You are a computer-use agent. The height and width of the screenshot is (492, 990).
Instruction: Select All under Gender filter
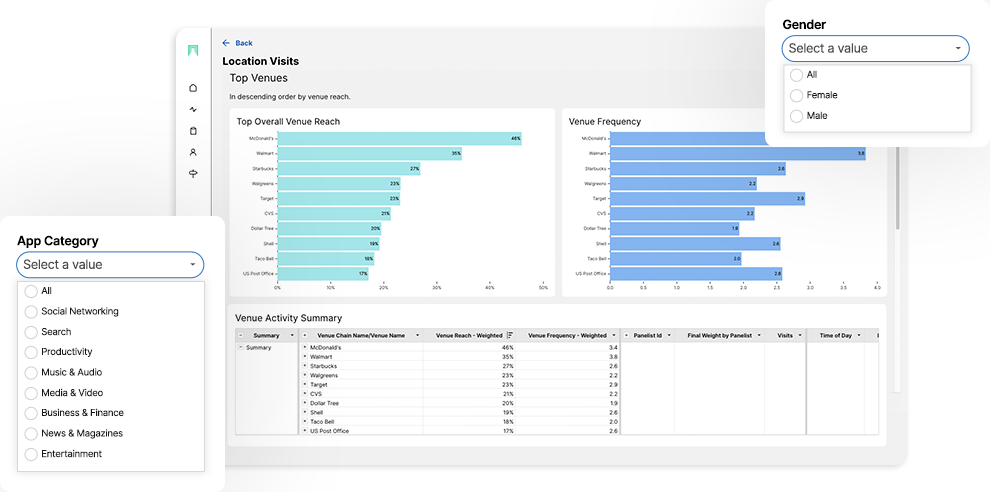tap(796, 75)
